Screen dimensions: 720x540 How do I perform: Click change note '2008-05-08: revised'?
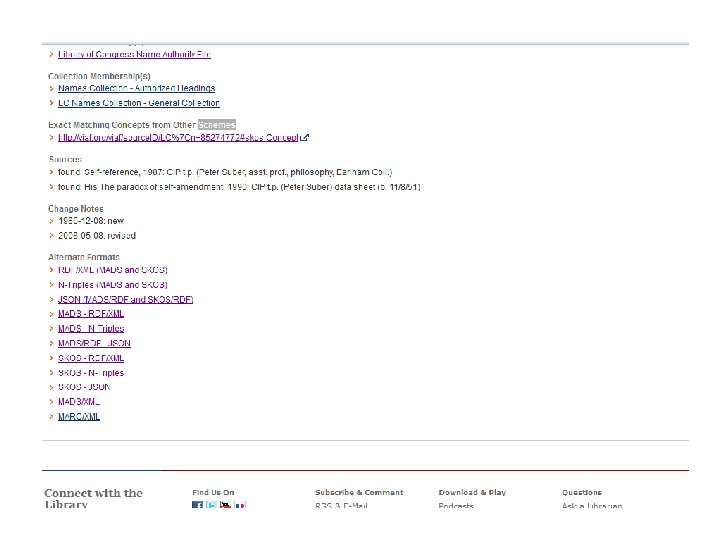pos(97,236)
